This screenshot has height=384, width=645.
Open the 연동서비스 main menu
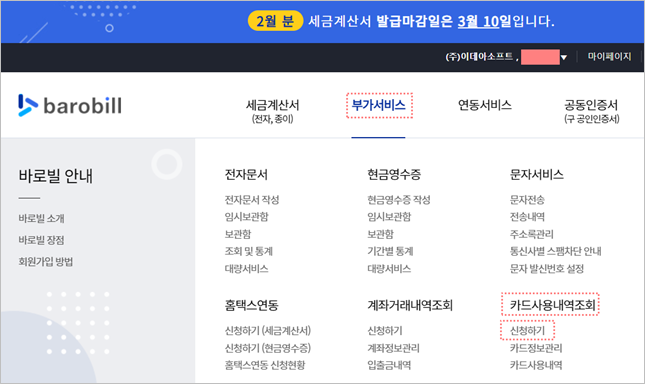click(485, 105)
